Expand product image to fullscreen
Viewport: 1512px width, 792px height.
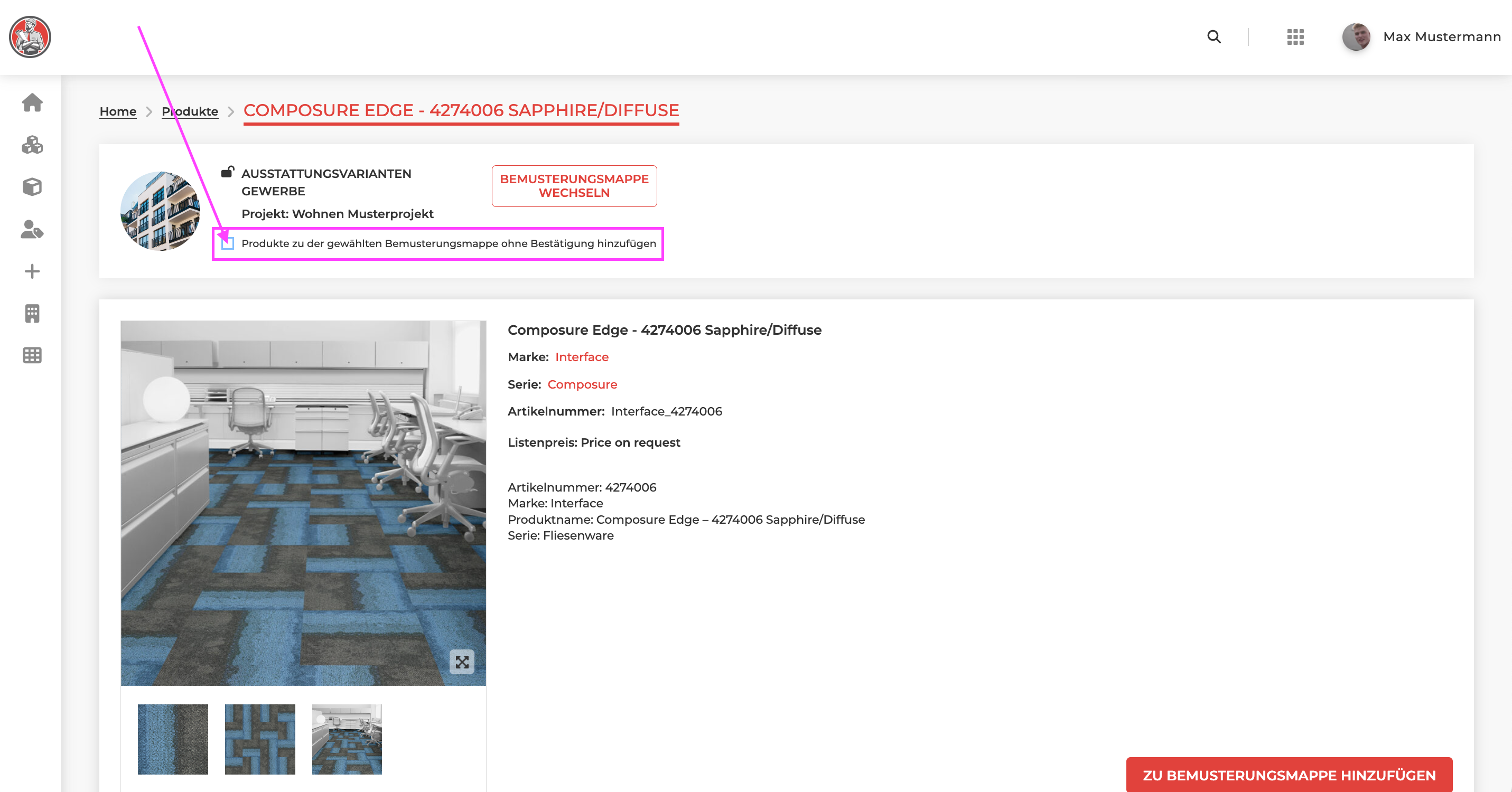pos(462,662)
